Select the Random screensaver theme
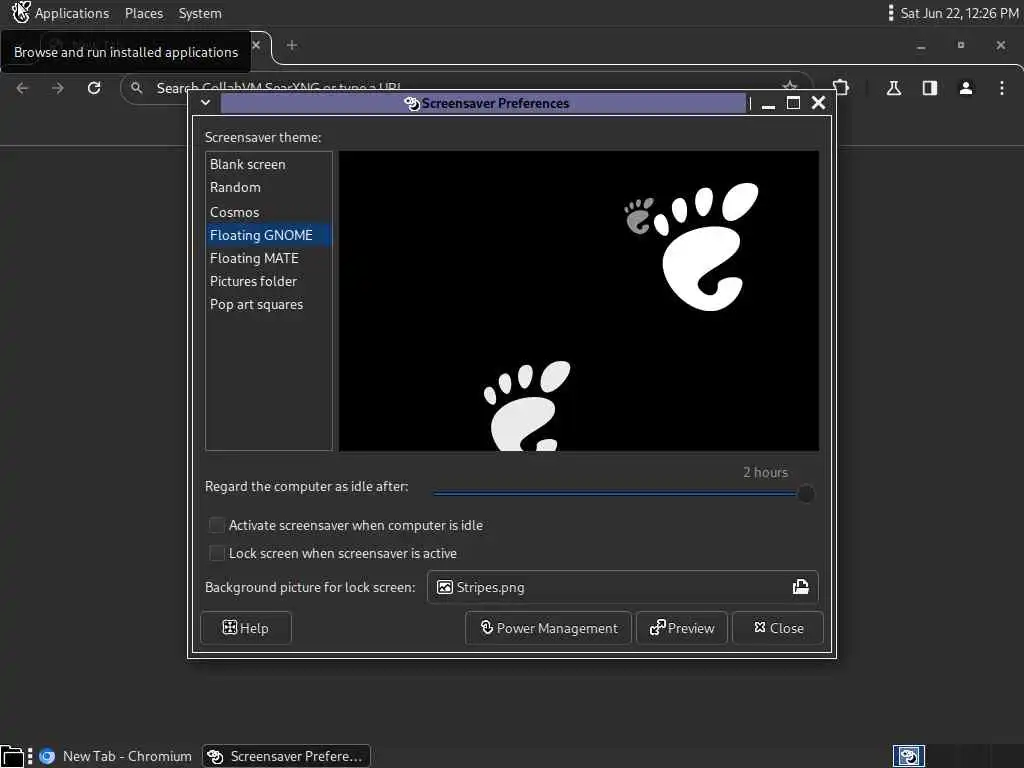Screen dimensions: 1024x768 [x=268, y=187]
